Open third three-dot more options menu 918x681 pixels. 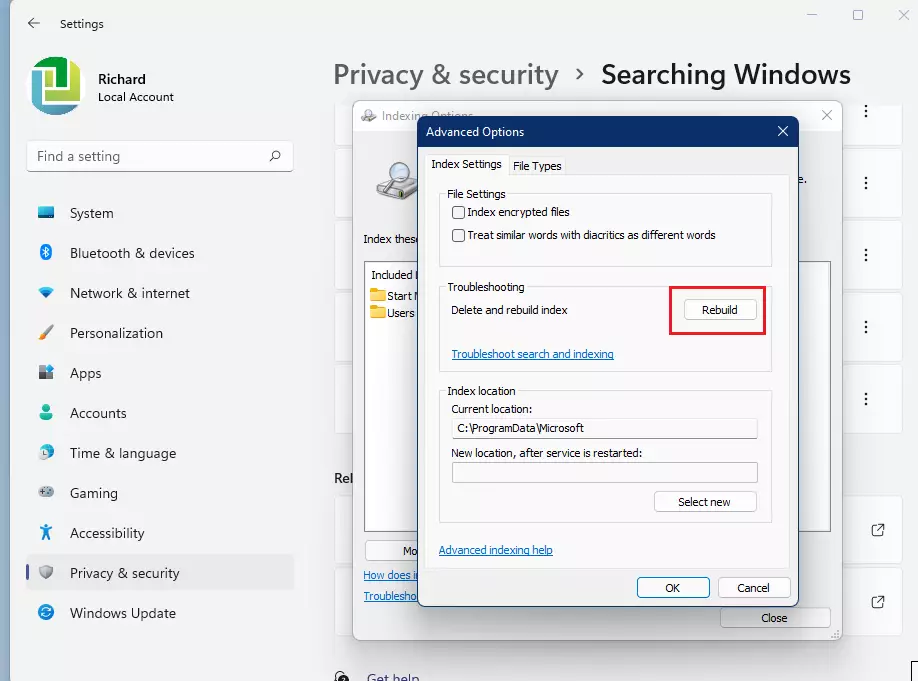866,255
